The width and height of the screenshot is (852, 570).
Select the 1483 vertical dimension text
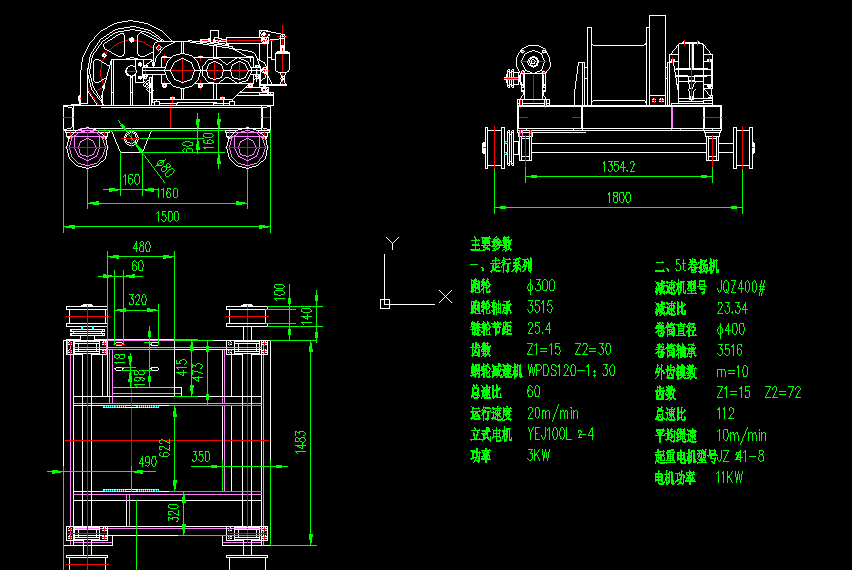(301, 442)
